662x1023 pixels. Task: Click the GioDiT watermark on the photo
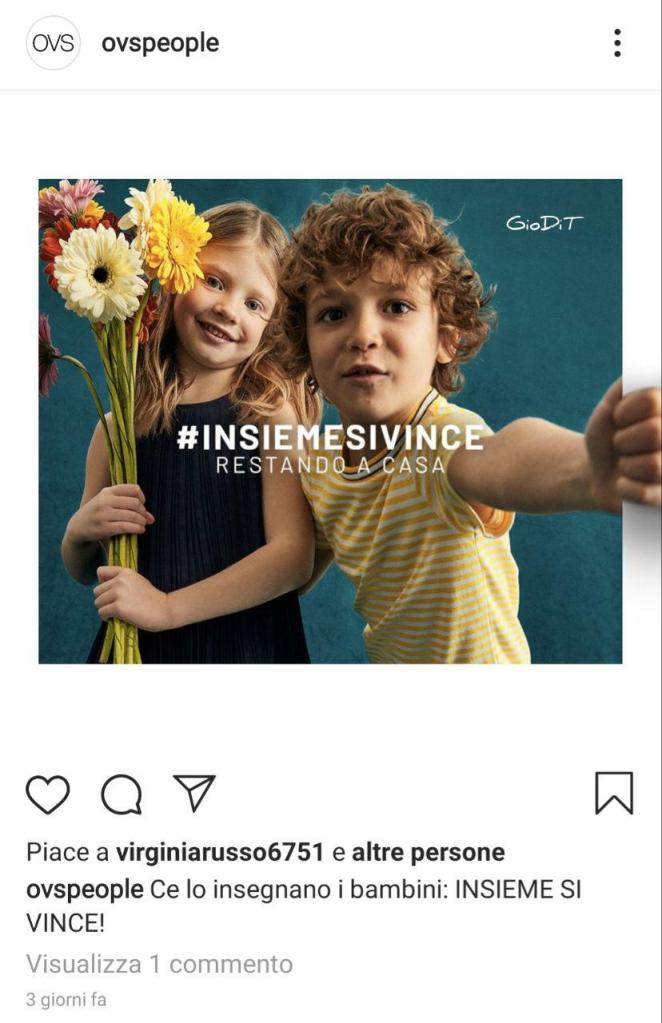click(x=544, y=223)
